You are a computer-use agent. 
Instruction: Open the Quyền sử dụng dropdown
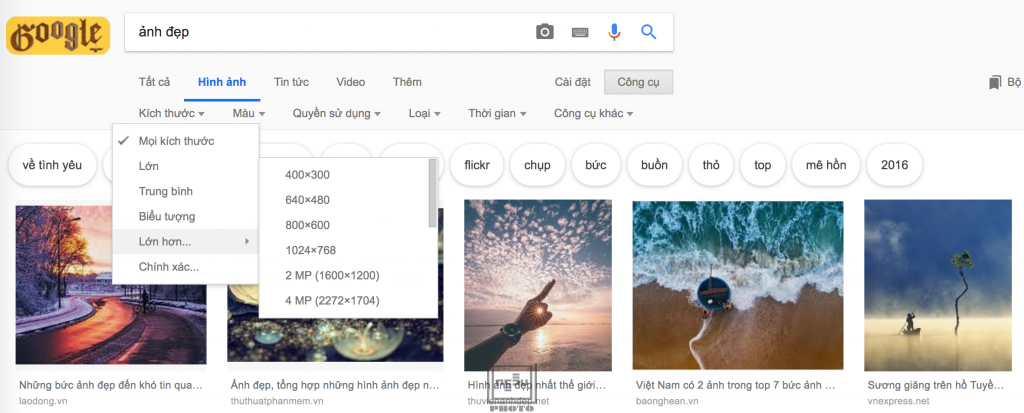(336, 114)
